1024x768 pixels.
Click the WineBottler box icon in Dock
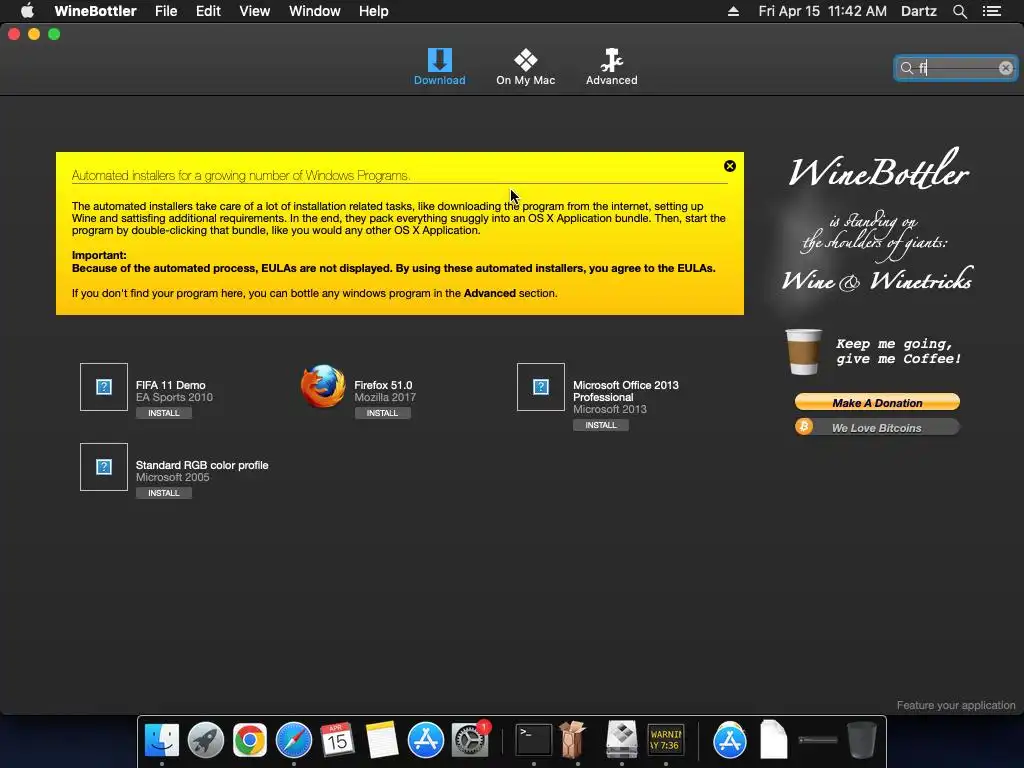573,739
